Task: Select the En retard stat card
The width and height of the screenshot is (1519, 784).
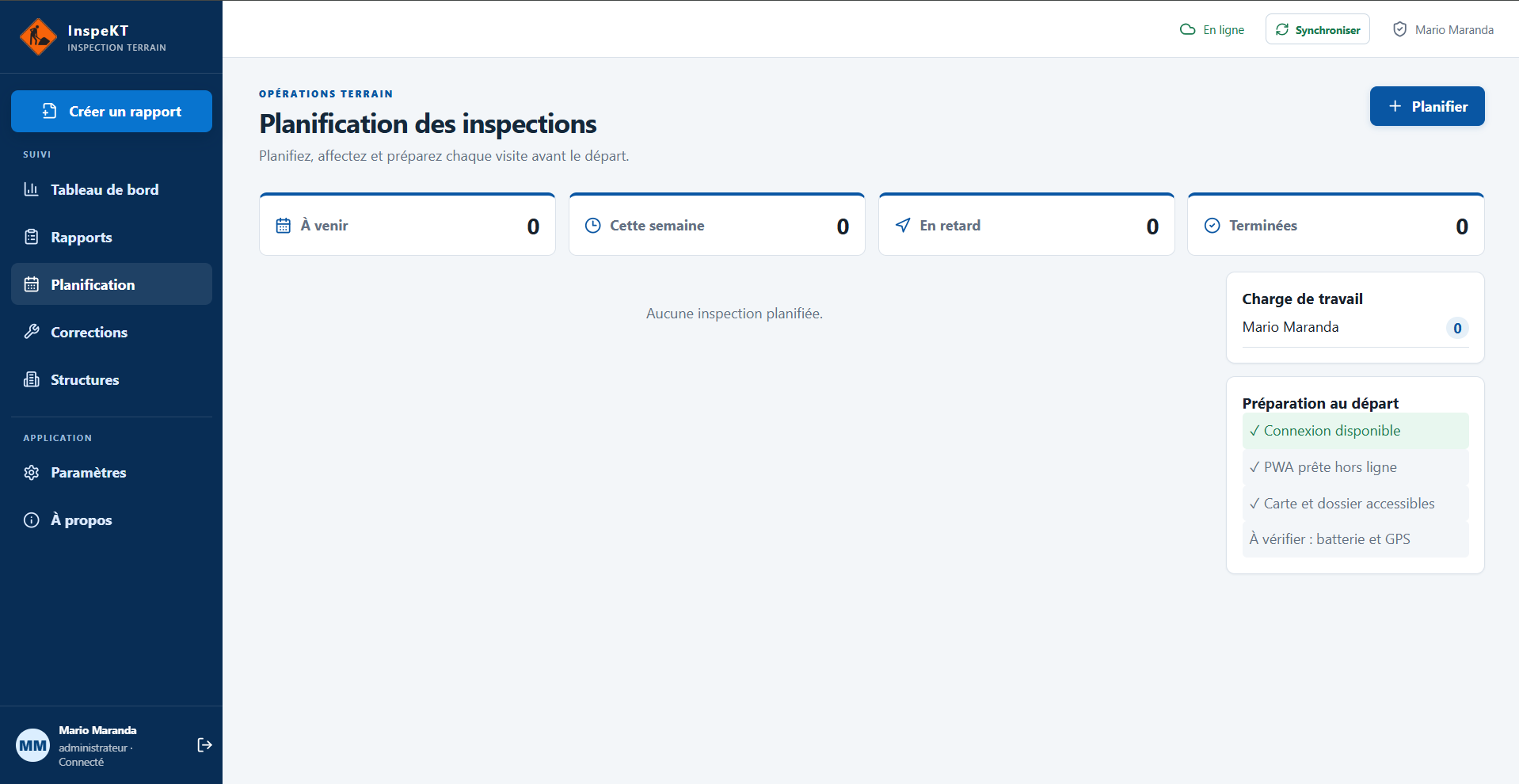Action: point(1026,225)
